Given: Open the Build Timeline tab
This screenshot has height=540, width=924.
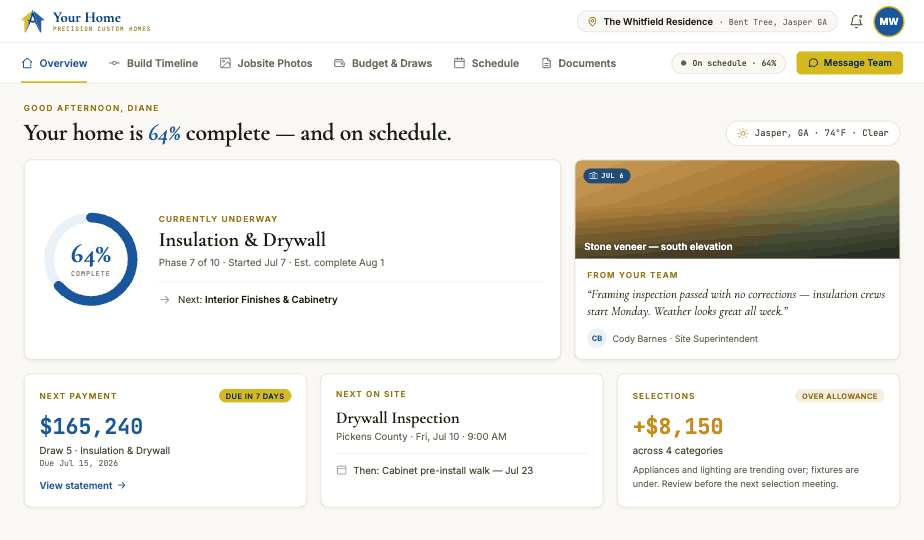Looking at the screenshot, I should click(x=153, y=63).
